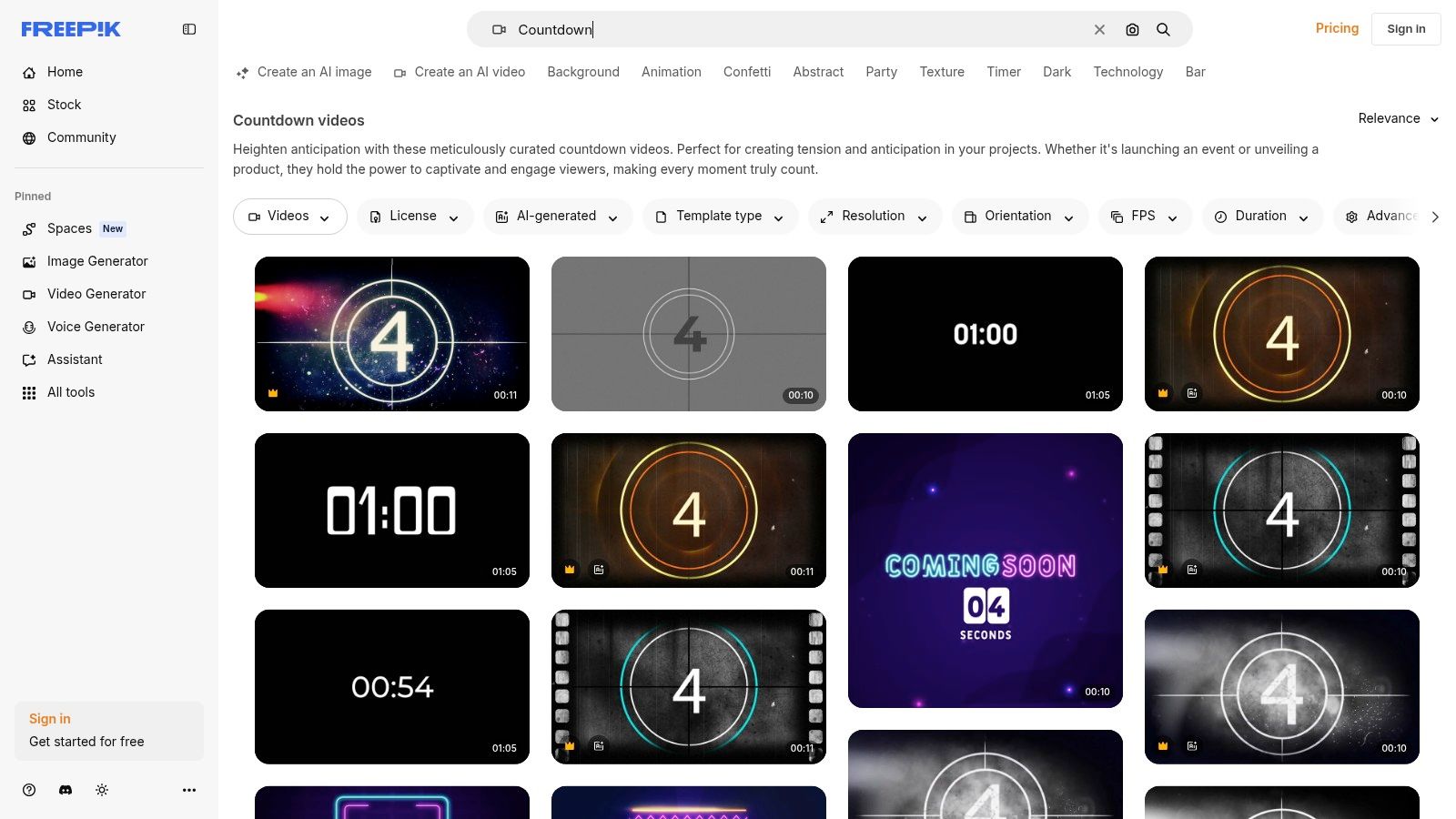Select the Timer tag
The width and height of the screenshot is (1456, 819).
point(1004,72)
